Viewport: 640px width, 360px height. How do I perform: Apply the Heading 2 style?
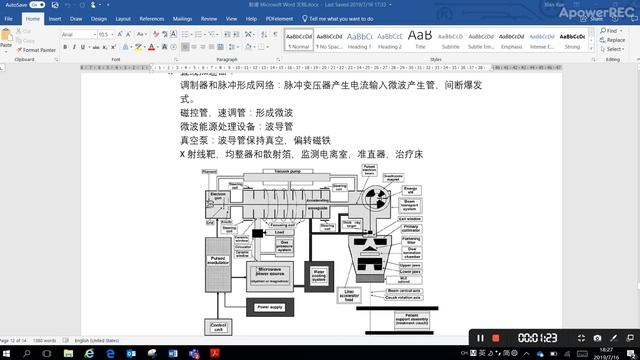click(390, 40)
